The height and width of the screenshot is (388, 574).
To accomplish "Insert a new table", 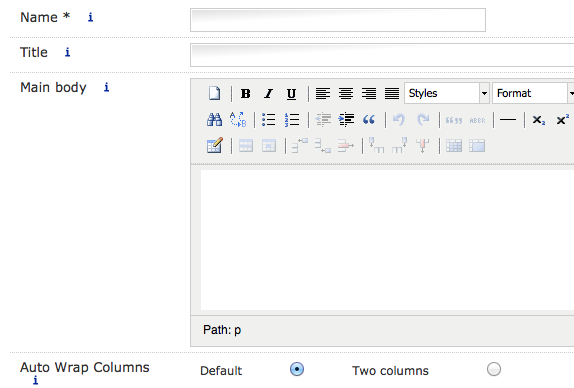I will pyautogui.click(x=215, y=146).
